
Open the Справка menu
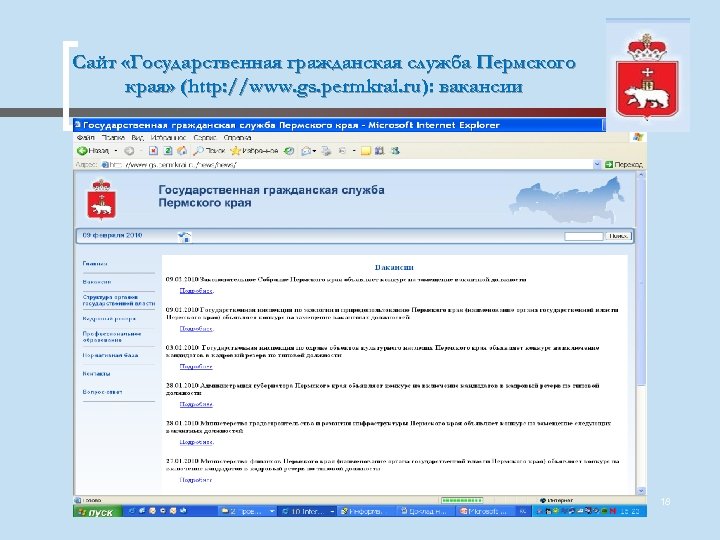click(237, 137)
